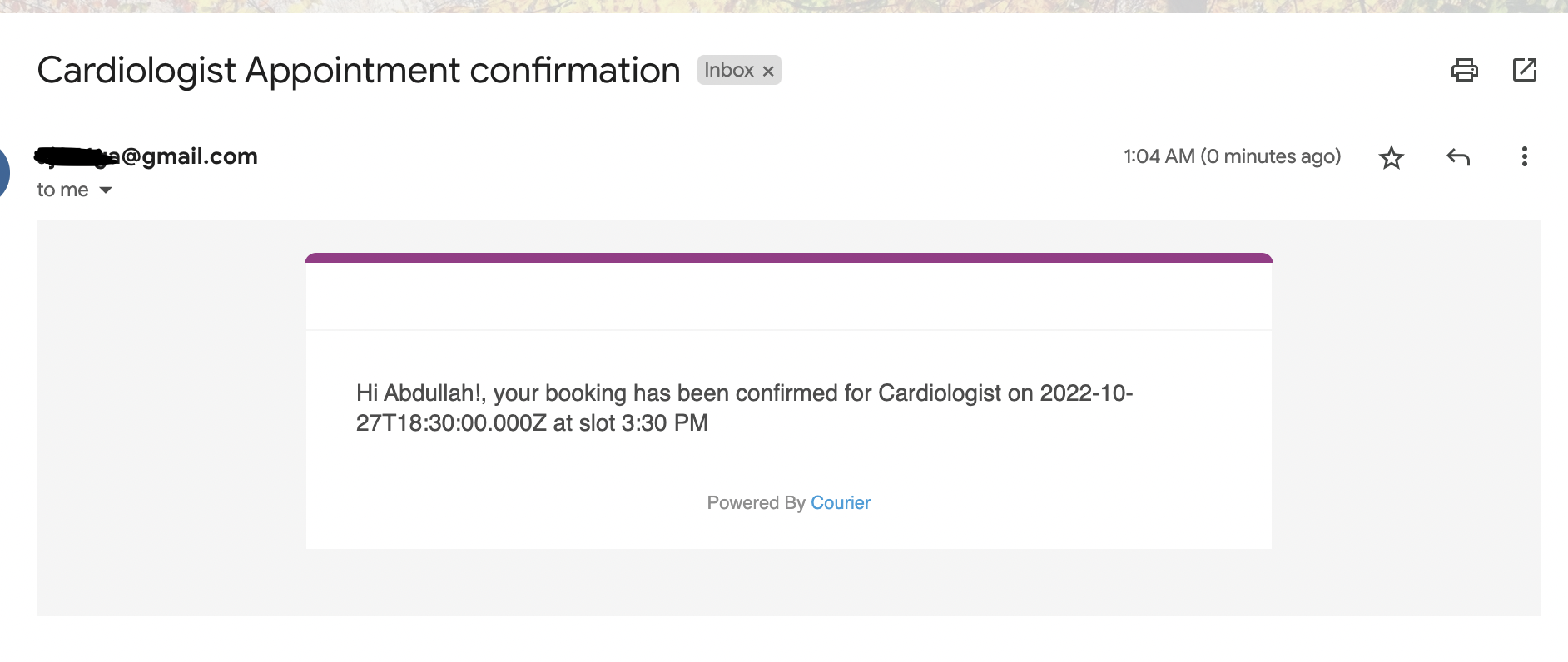
Task: Remove the Inbox label with the x
Action: pyautogui.click(x=768, y=72)
